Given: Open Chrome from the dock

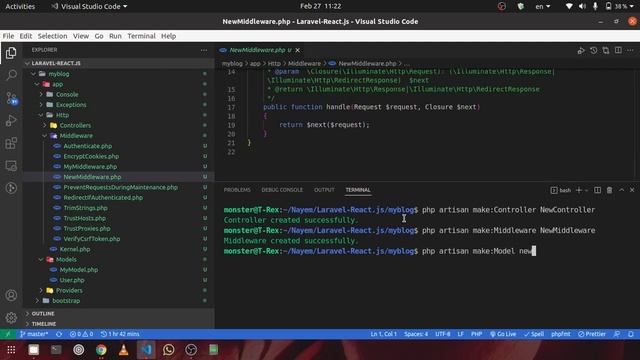Looking at the screenshot, I should coord(101,350).
